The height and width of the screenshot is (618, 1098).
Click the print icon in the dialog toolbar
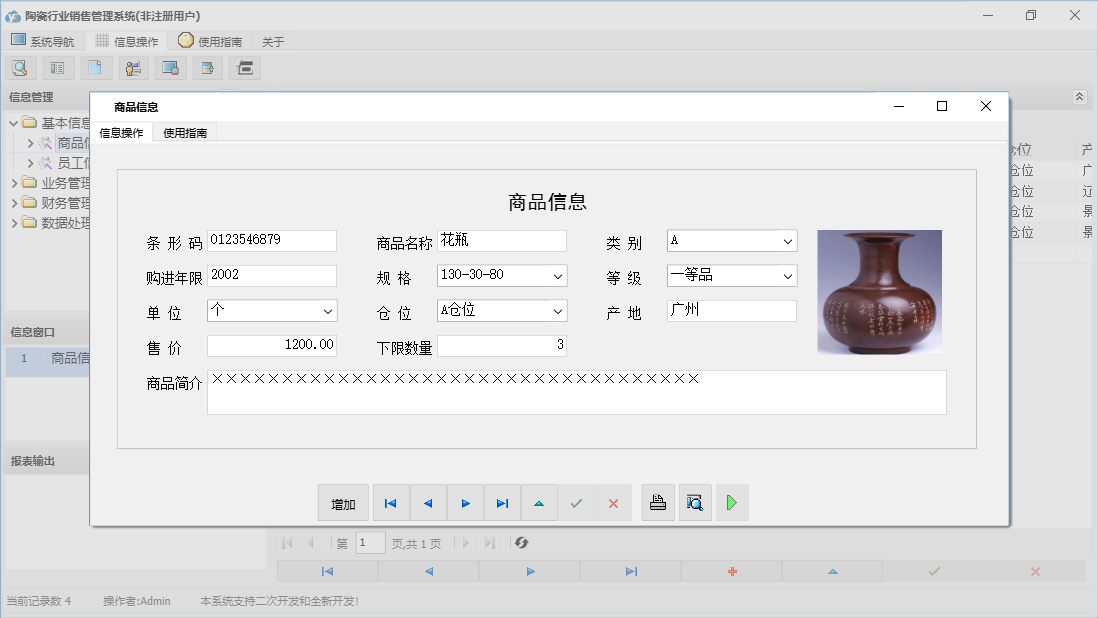tap(658, 503)
